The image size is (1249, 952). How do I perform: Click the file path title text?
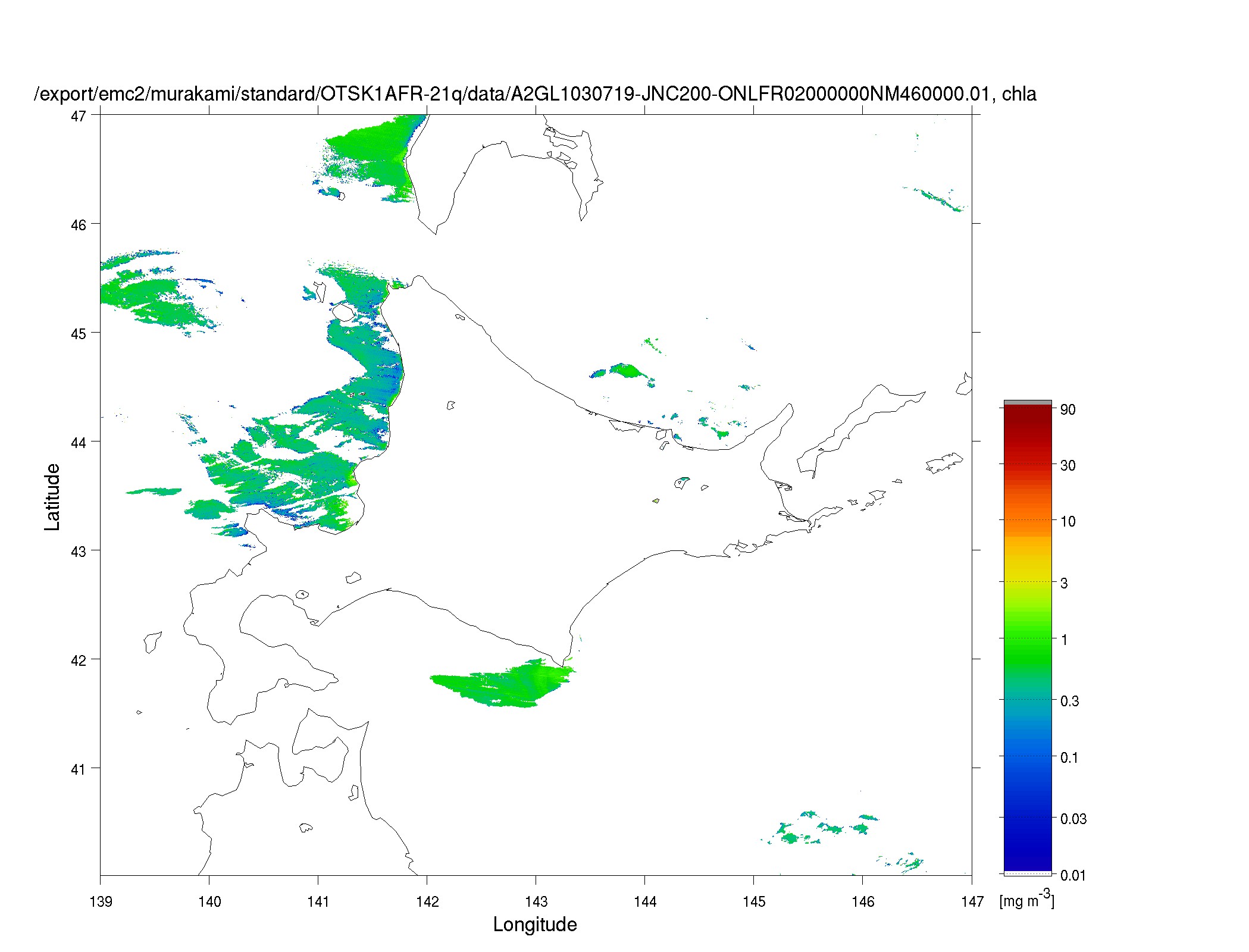(536, 94)
